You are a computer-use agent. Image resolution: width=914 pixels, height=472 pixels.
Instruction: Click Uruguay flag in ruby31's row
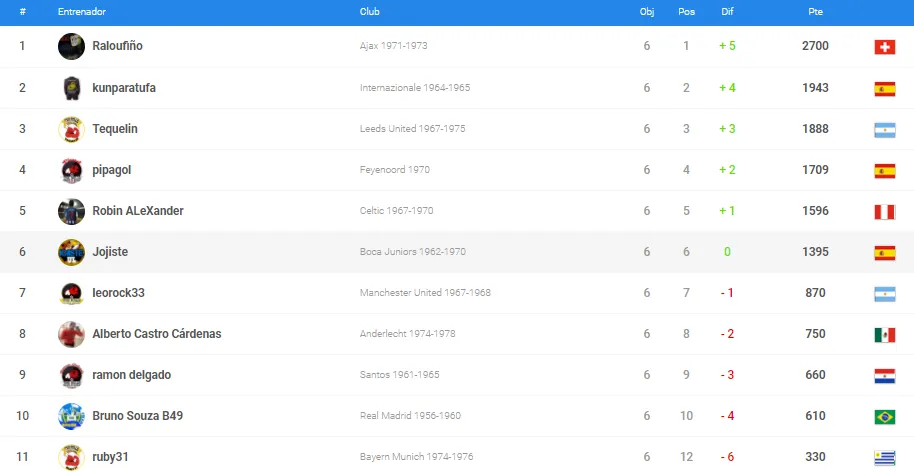[884, 458]
